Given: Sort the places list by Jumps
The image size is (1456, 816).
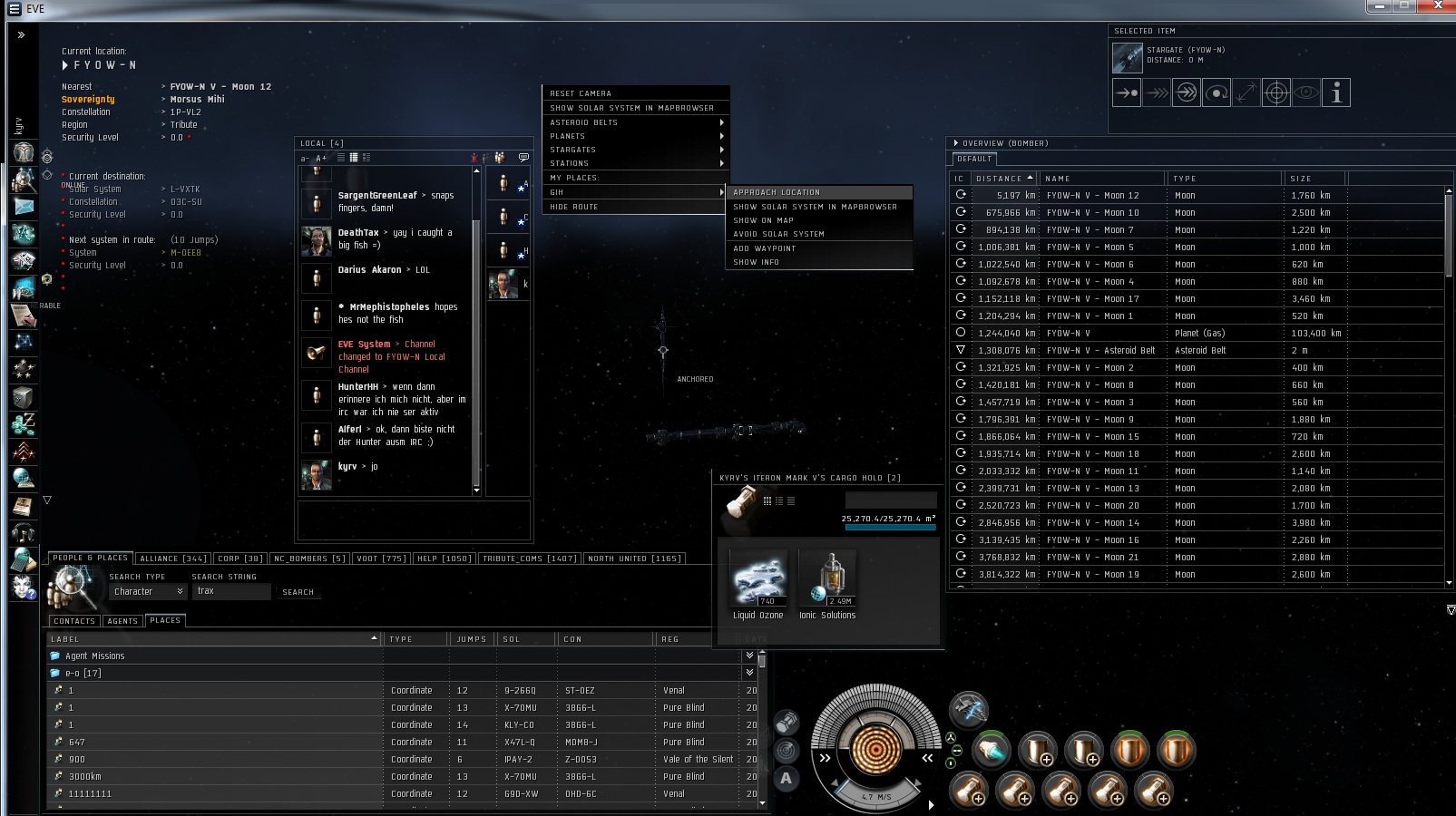Looking at the screenshot, I should point(472,639).
